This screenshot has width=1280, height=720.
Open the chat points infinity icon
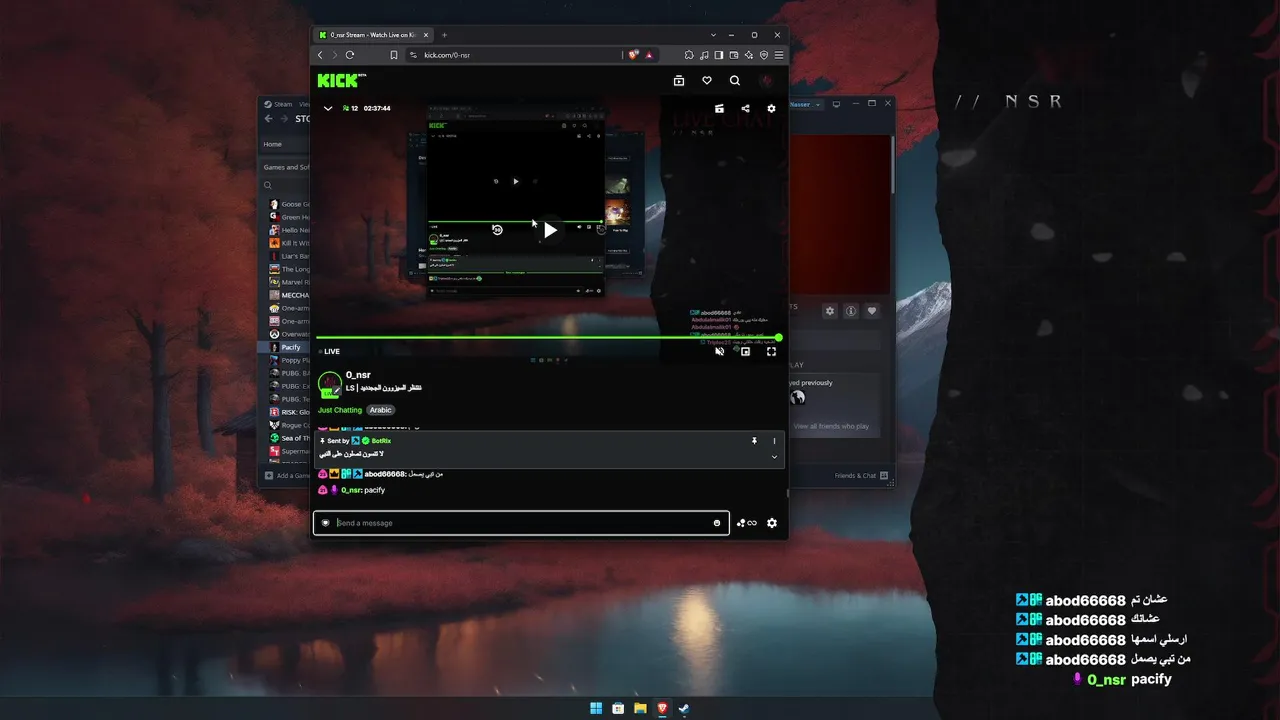[x=747, y=523]
